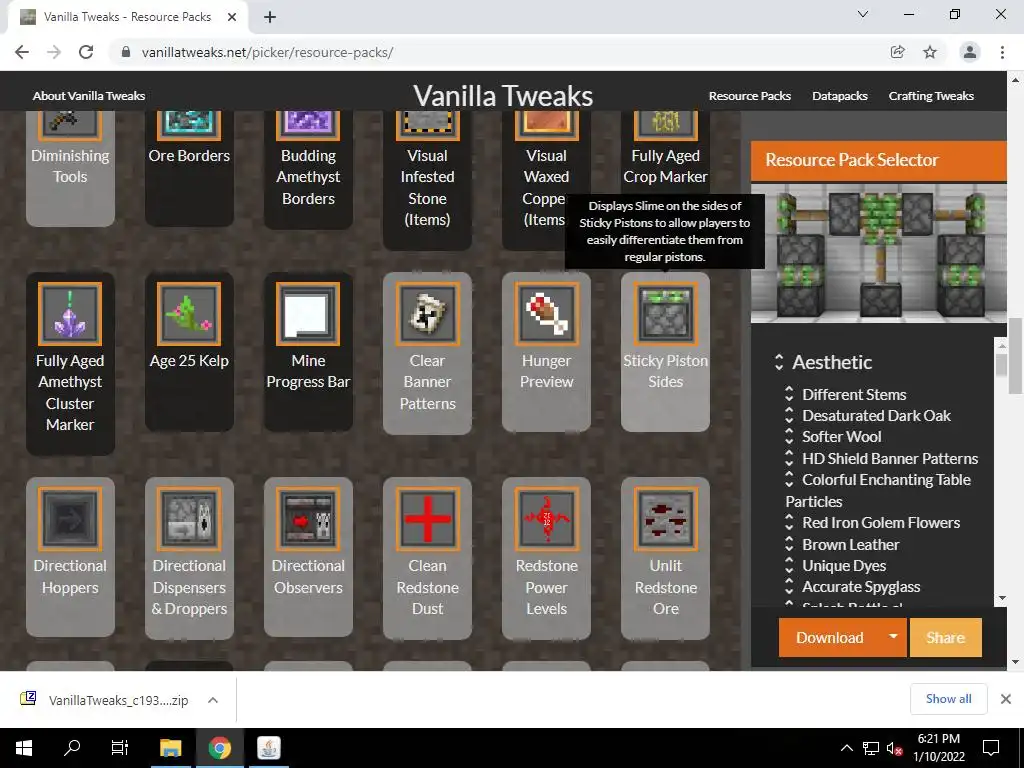1024x768 pixels.
Task: Click the selector list scrollbar thumb
Action: 1001,364
